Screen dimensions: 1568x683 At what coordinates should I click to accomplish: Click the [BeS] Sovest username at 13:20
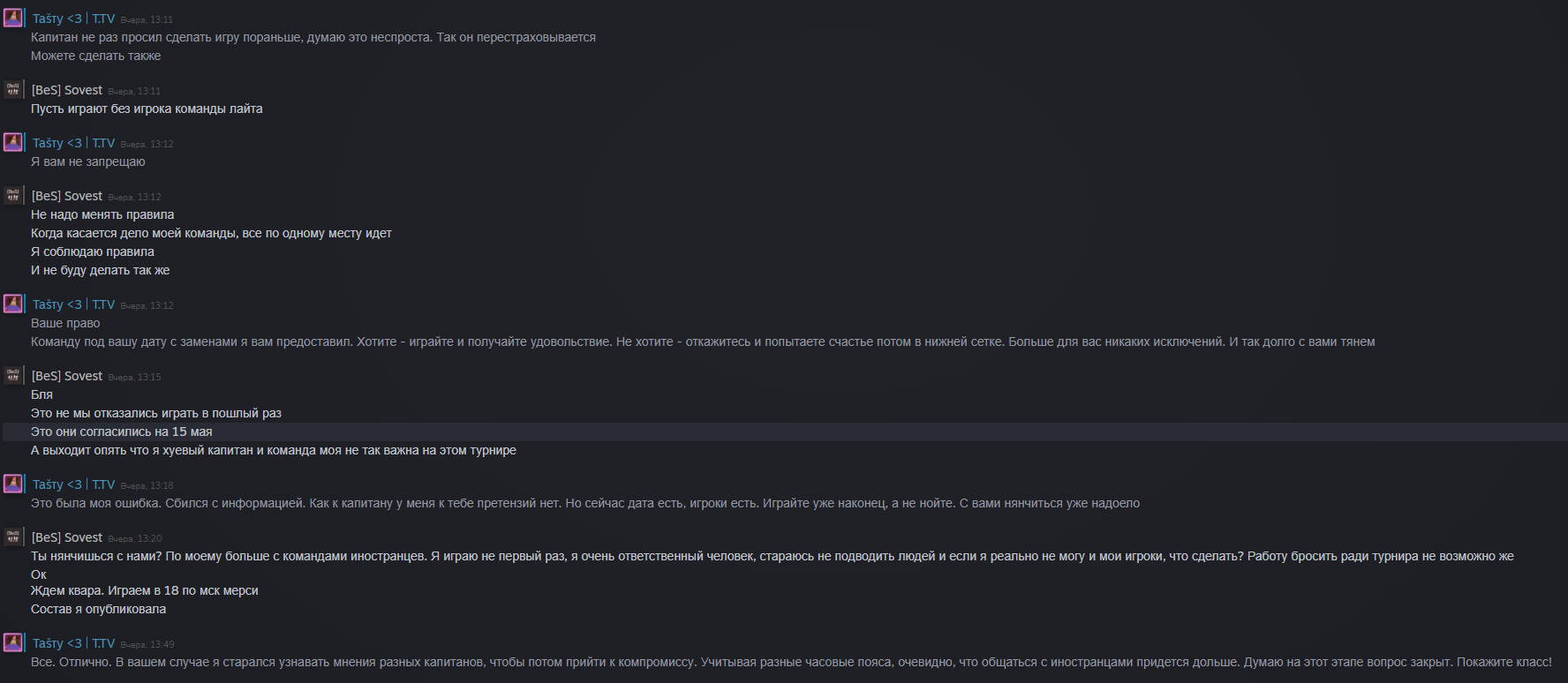pos(67,537)
